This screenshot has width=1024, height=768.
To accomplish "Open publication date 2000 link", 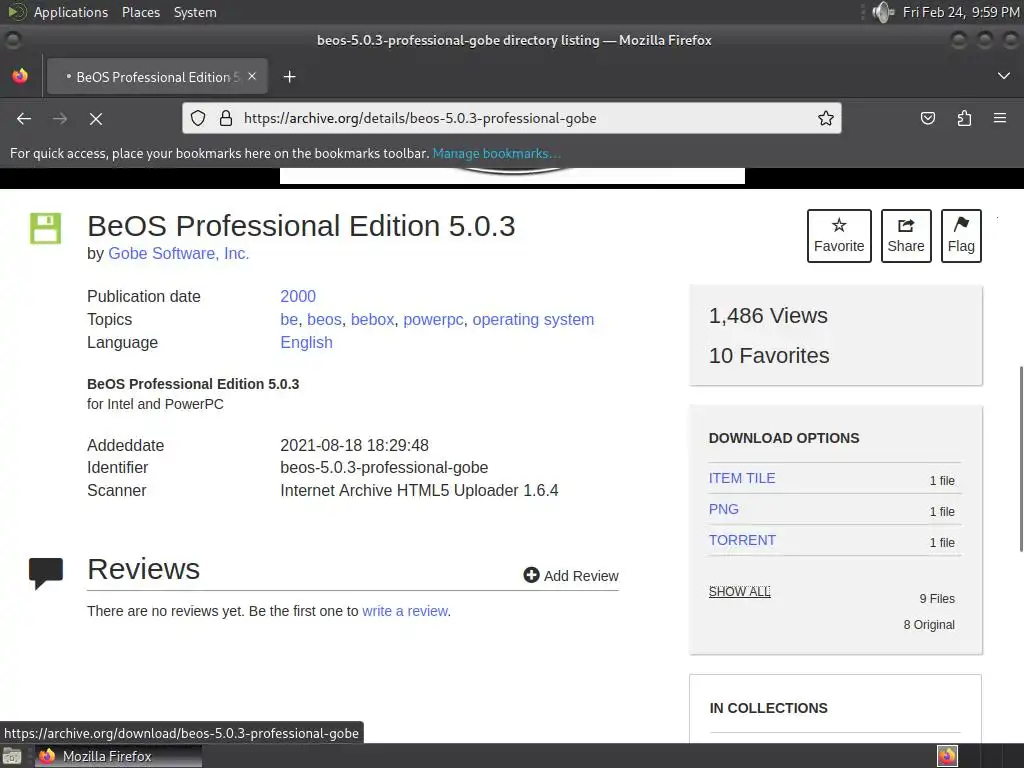I will coord(298,296).
